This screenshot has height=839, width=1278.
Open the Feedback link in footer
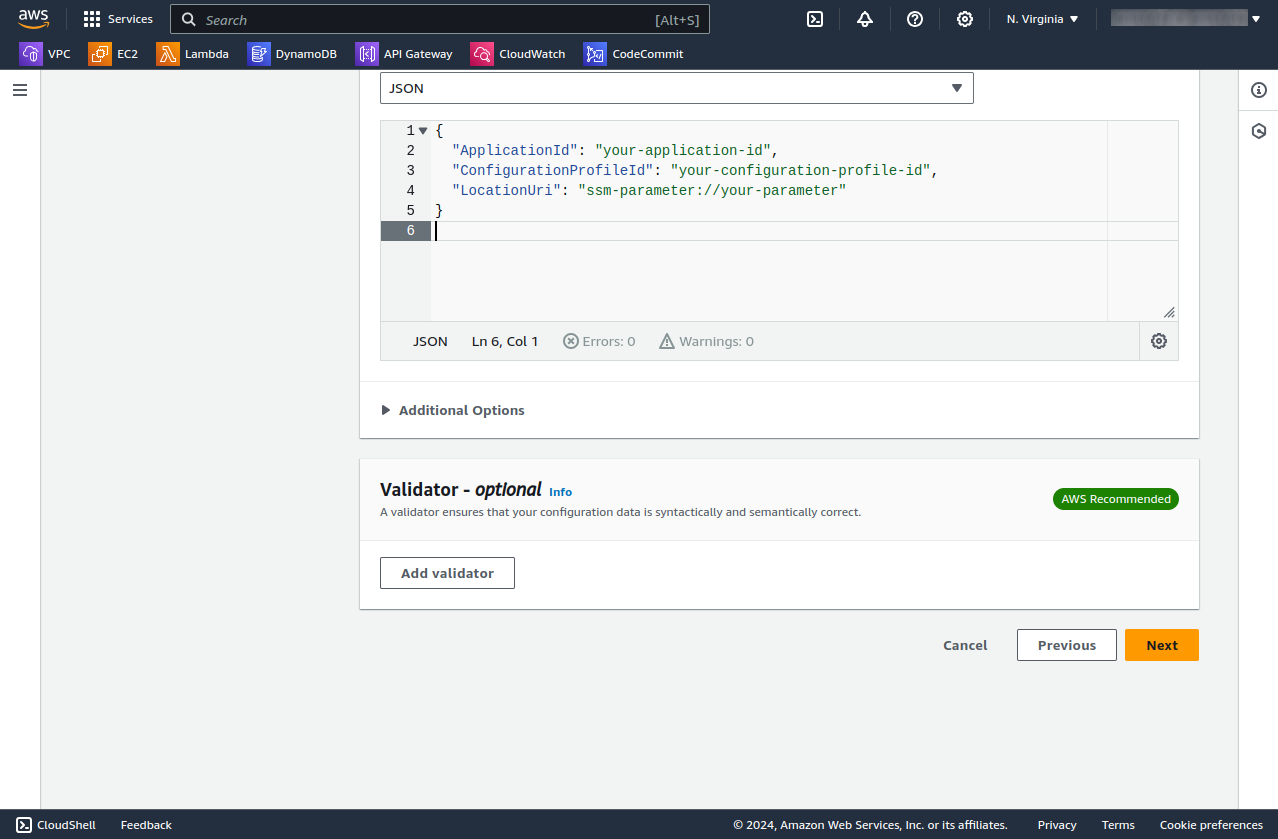coord(146,825)
